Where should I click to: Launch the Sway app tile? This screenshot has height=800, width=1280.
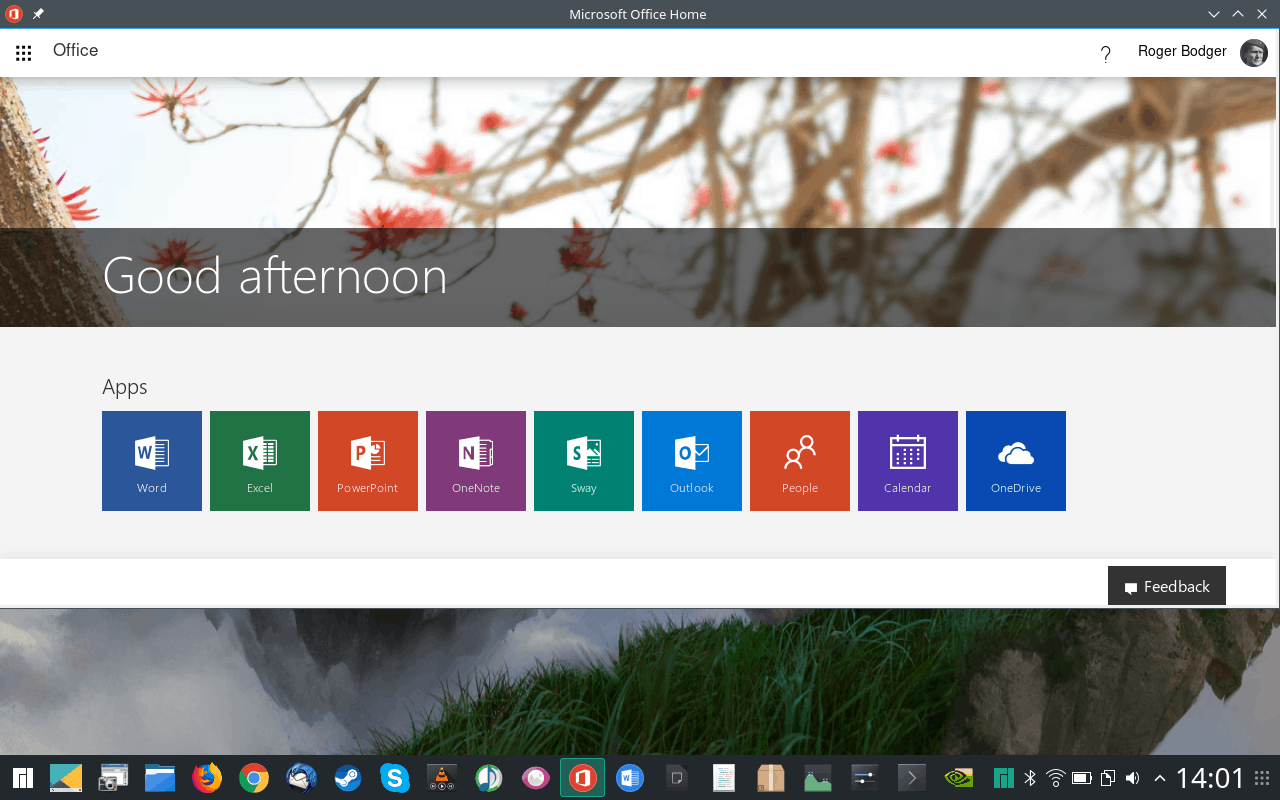[584, 461]
